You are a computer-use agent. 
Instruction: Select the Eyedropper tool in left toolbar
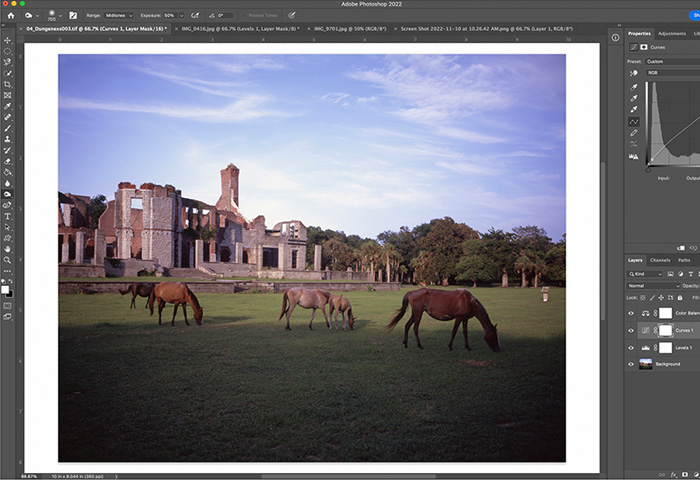(x=8, y=106)
